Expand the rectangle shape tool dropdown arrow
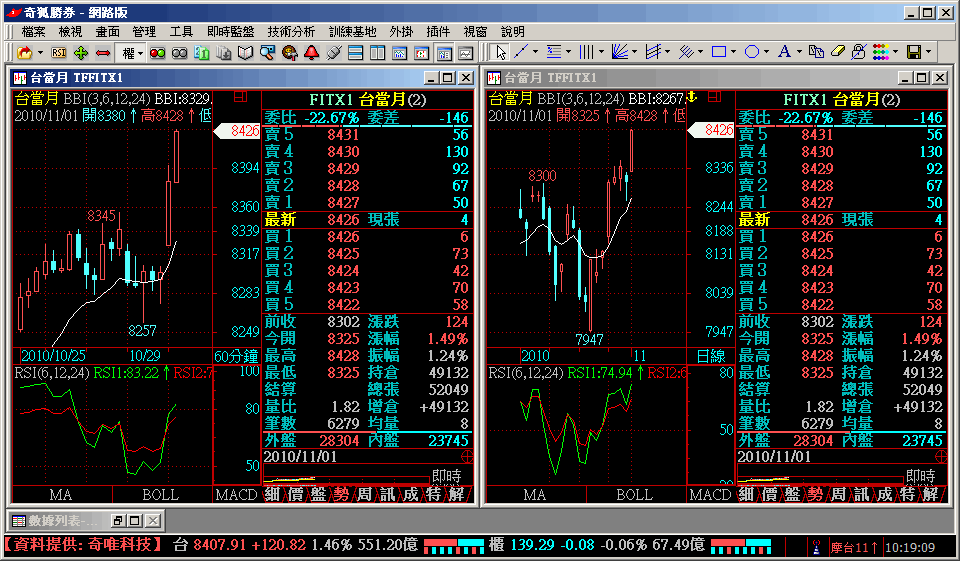960x561 pixels. click(734, 52)
